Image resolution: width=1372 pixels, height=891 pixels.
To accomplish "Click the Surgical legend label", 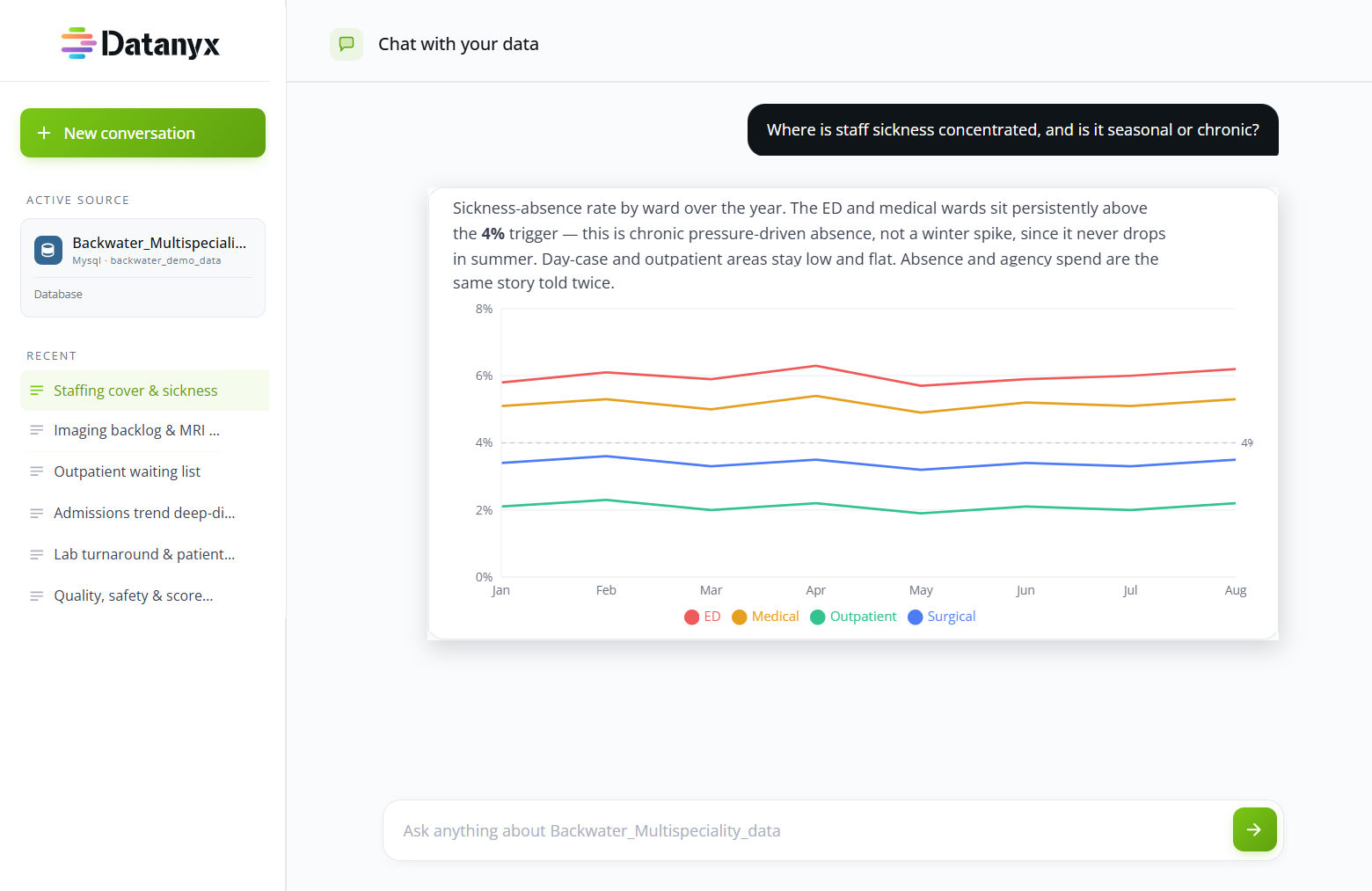I will click(x=952, y=617).
